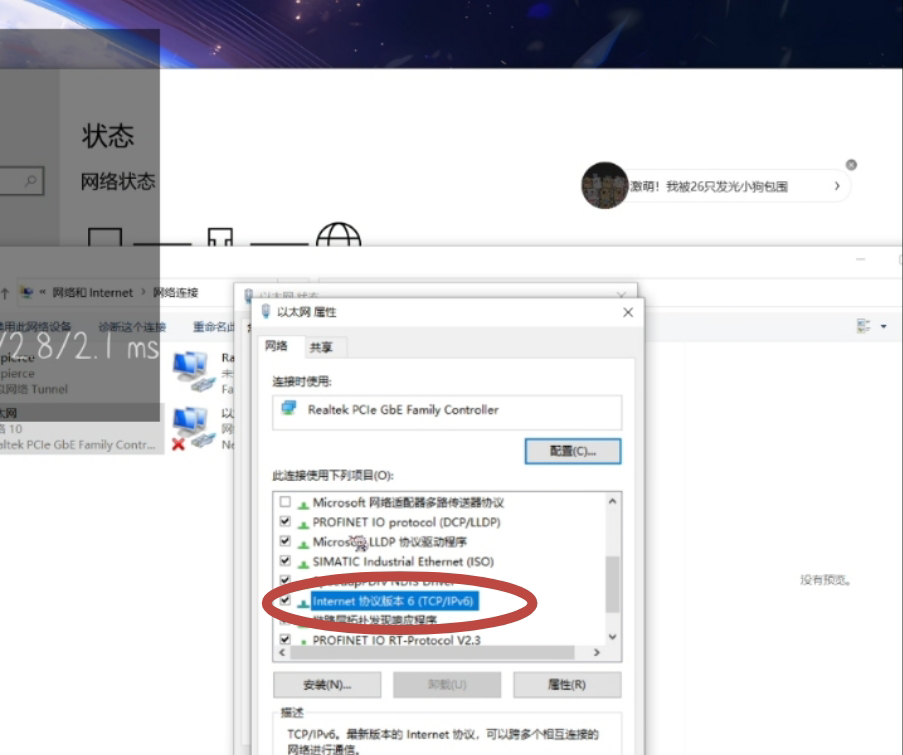This screenshot has width=903, height=755.
Task: Click the Realtek PCIe GbE Family Controller field
Action: tap(447, 412)
